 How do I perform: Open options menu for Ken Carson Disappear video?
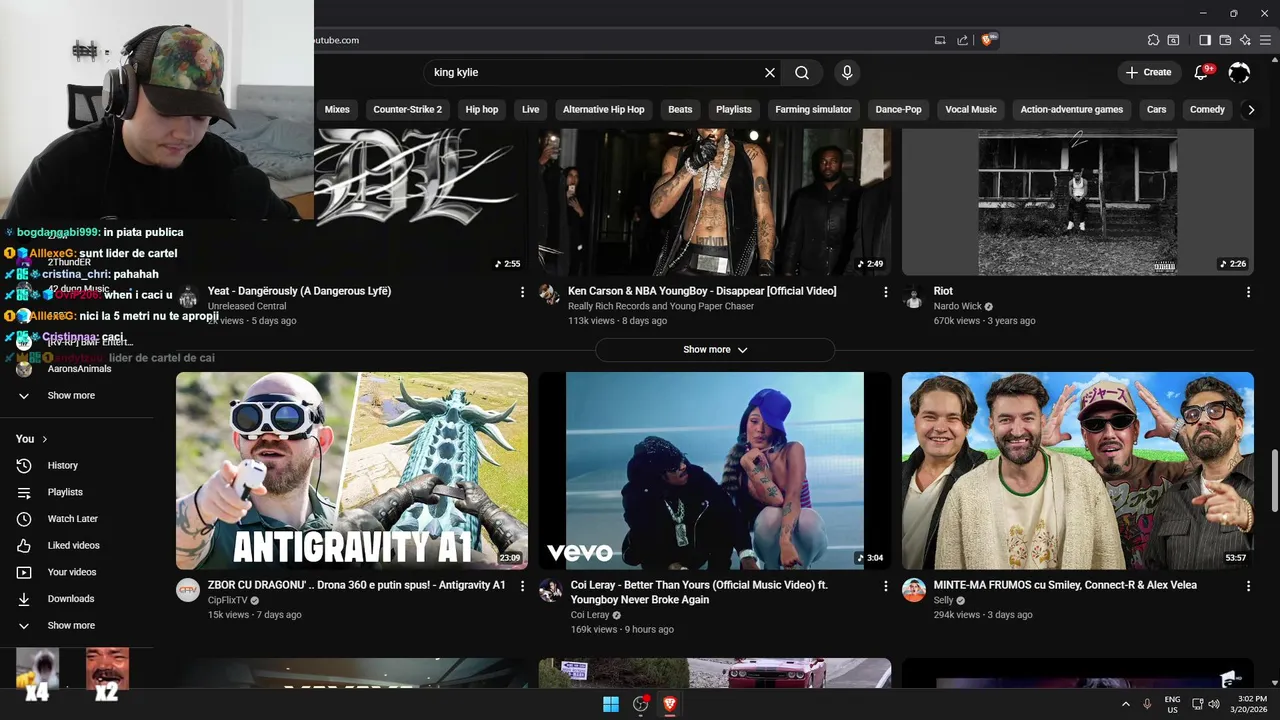[x=885, y=292]
